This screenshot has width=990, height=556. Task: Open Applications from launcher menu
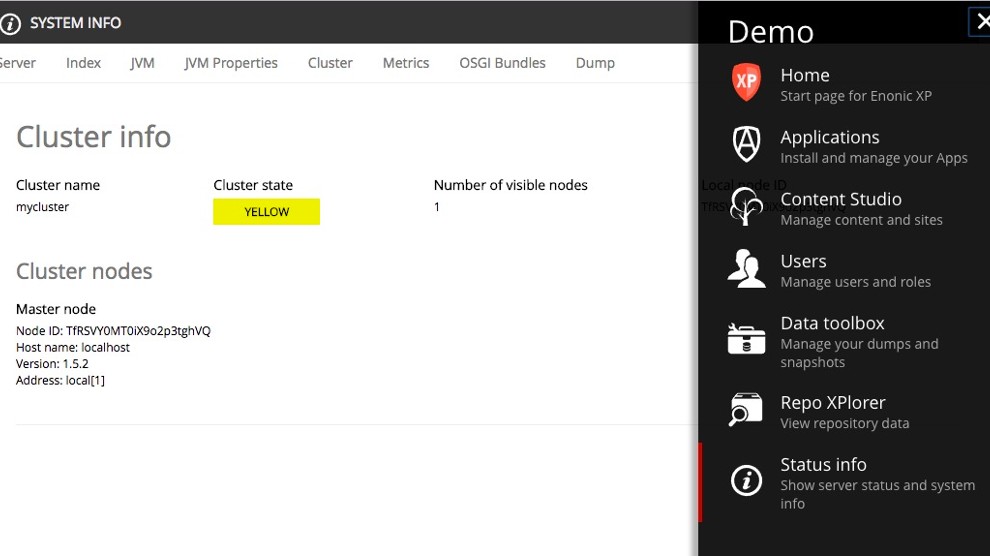(x=844, y=145)
